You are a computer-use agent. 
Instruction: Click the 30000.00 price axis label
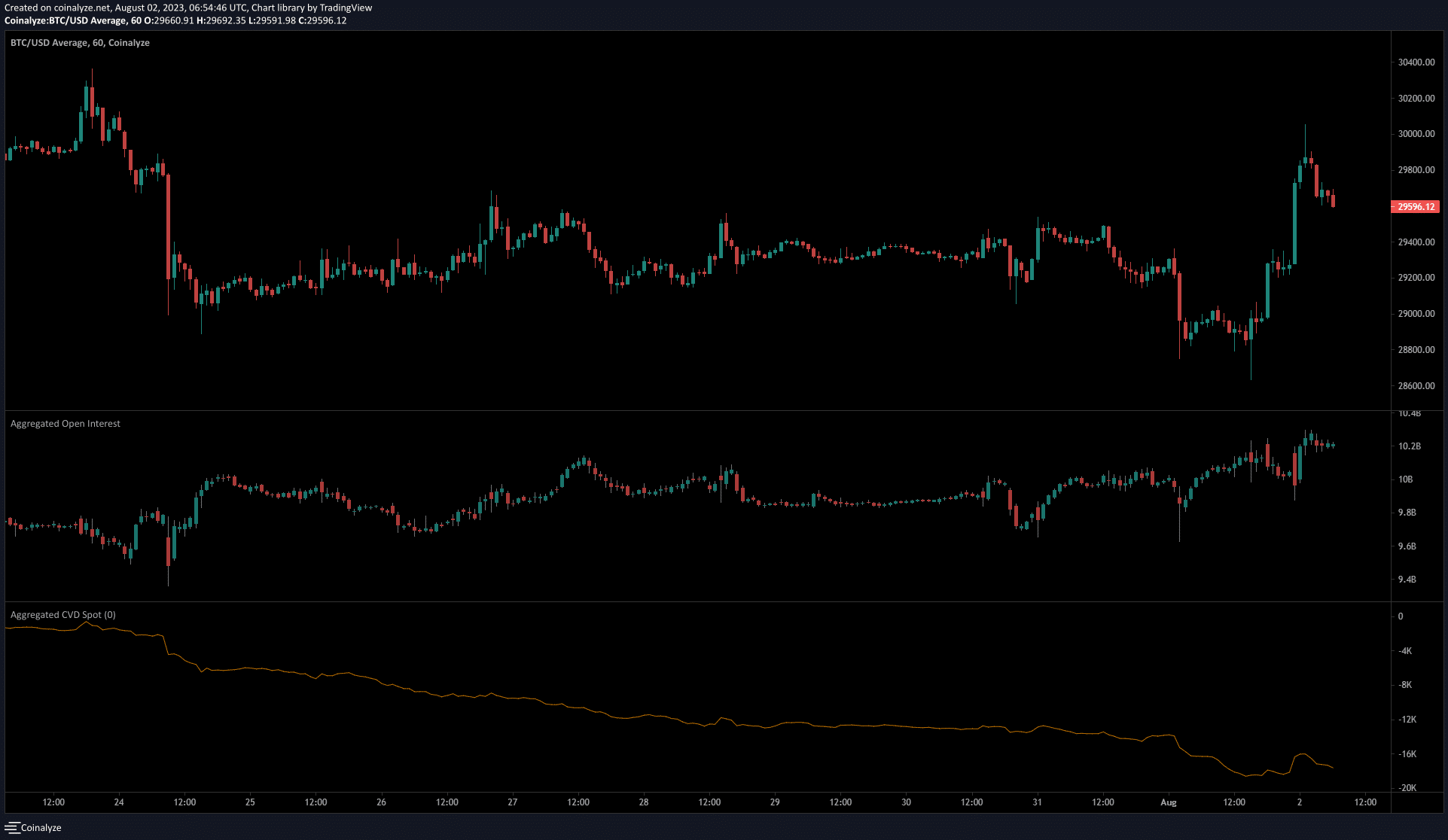[x=1416, y=134]
